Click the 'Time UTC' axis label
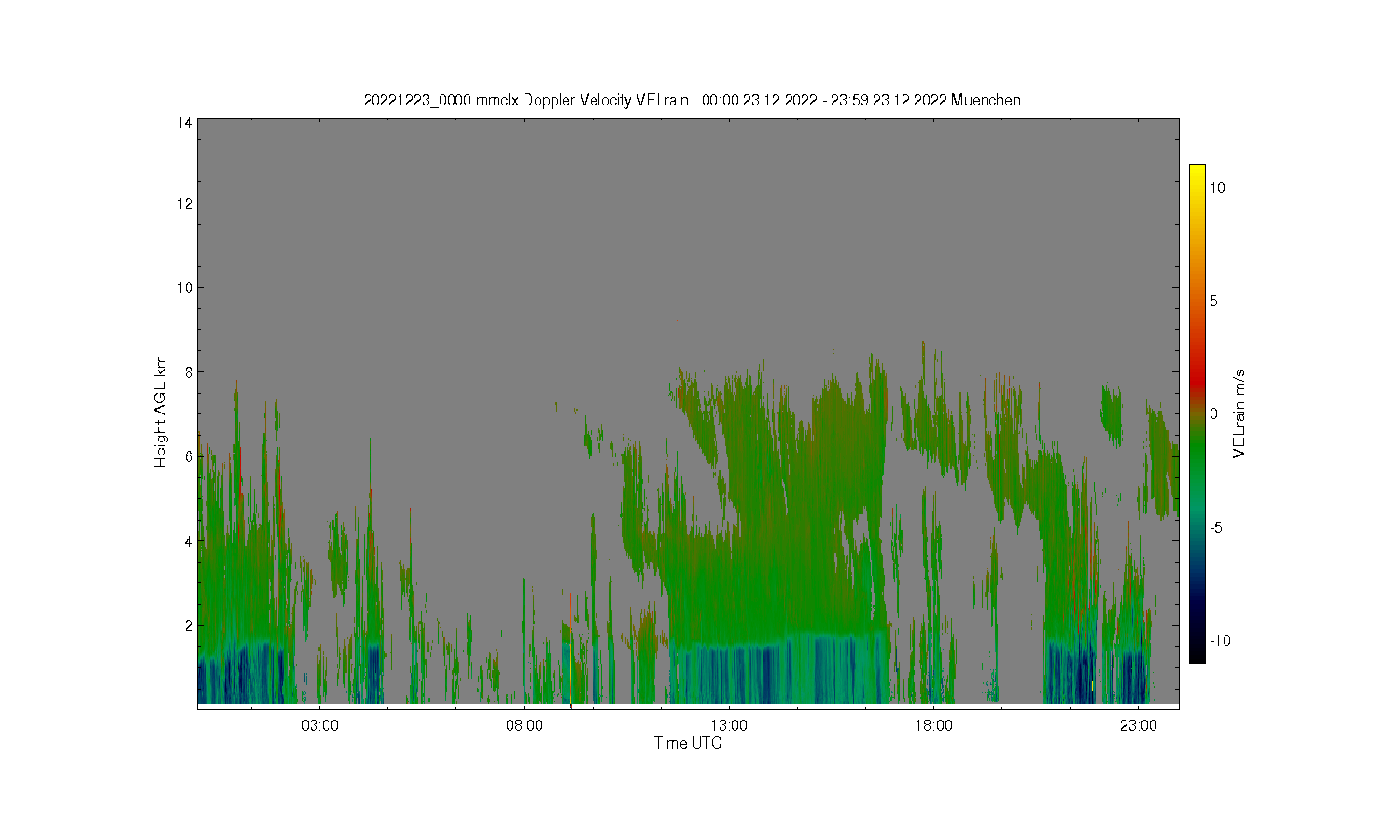This screenshot has width=1400, height=840. pyautogui.click(x=688, y=743)
